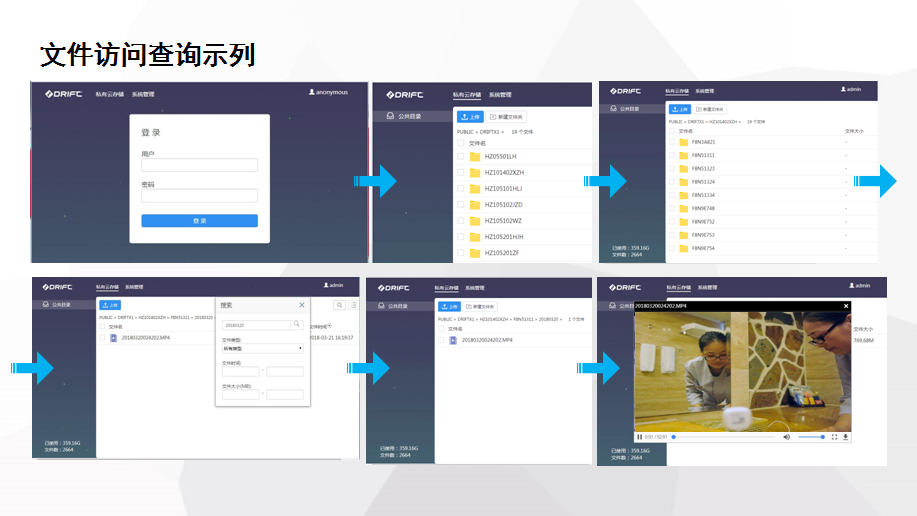Tick checkbox beside HZ105102WZ folder

pyautogui.click(x=460, y=221)
